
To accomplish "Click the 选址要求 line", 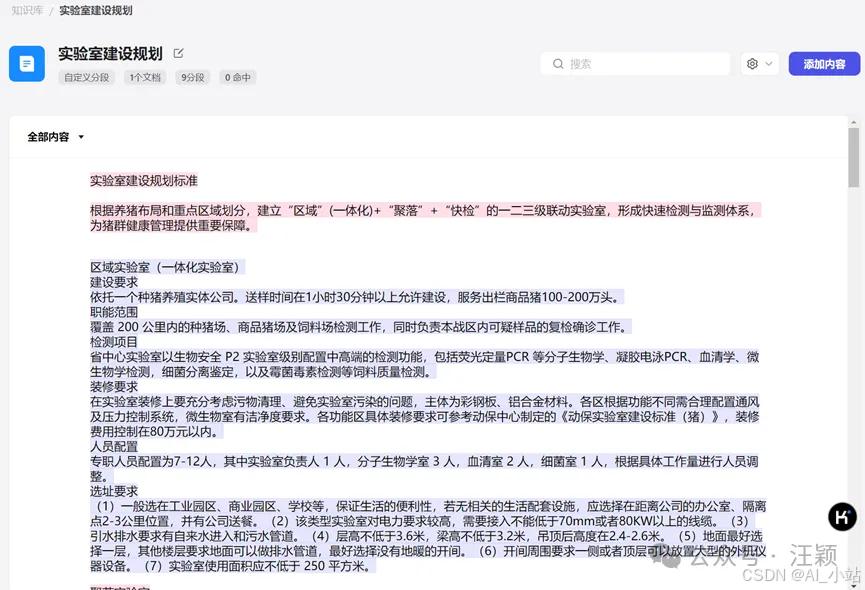I will click(114, 491).
